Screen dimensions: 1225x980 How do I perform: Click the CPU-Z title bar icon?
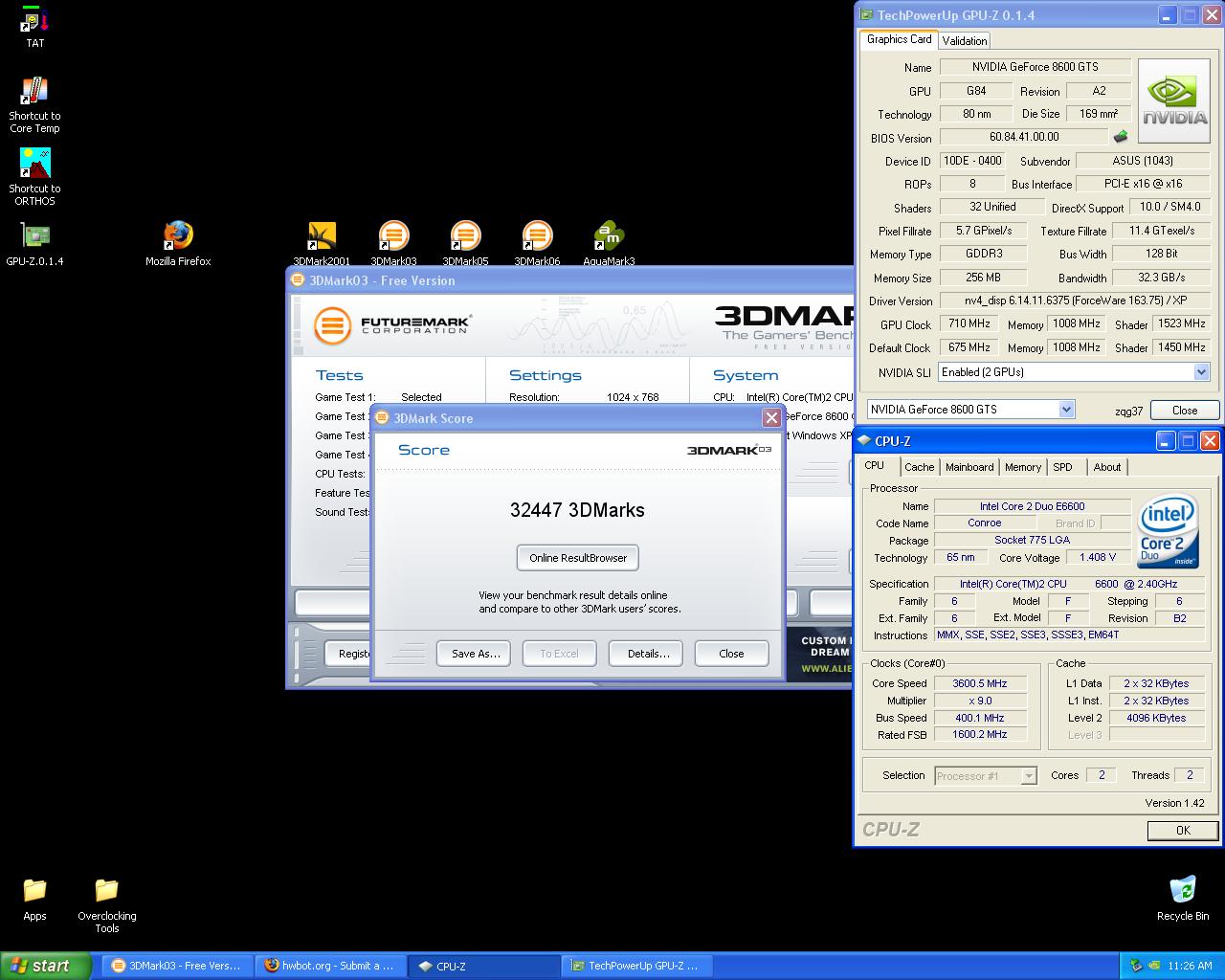(x=864, y=441)
